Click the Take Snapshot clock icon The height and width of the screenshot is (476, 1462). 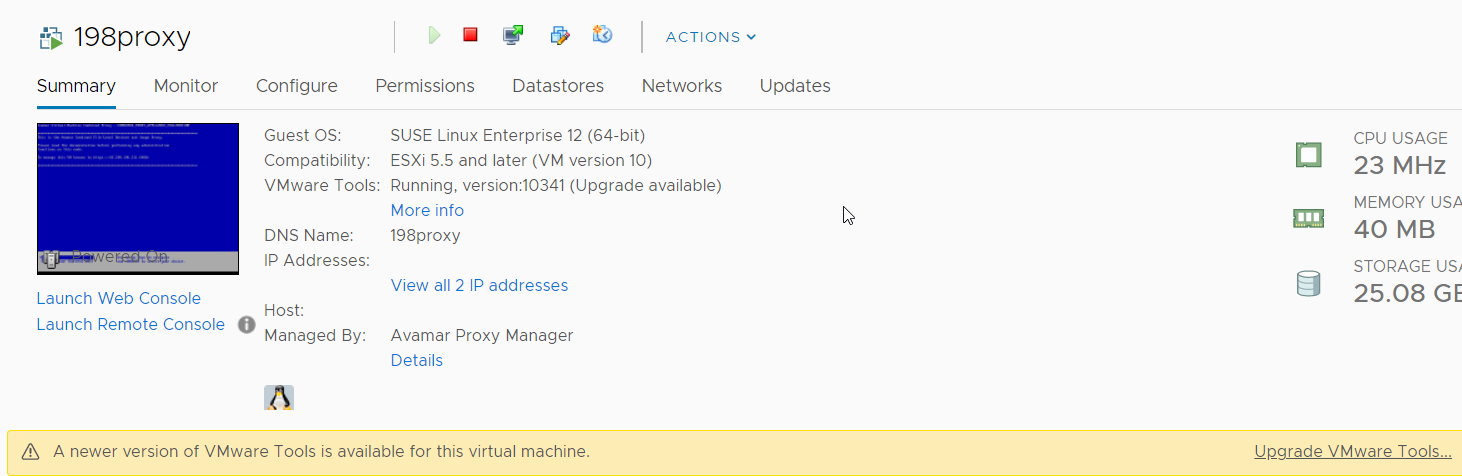click(x=602, y=35)
